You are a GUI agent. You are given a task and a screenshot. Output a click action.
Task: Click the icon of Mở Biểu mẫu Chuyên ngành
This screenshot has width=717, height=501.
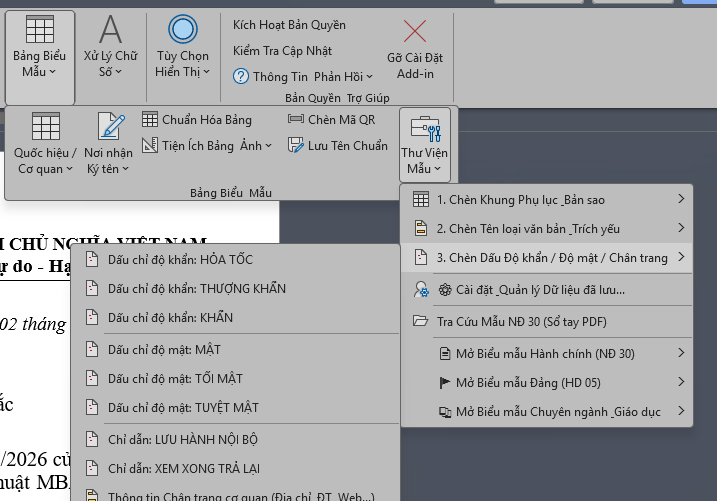point(445,412)
